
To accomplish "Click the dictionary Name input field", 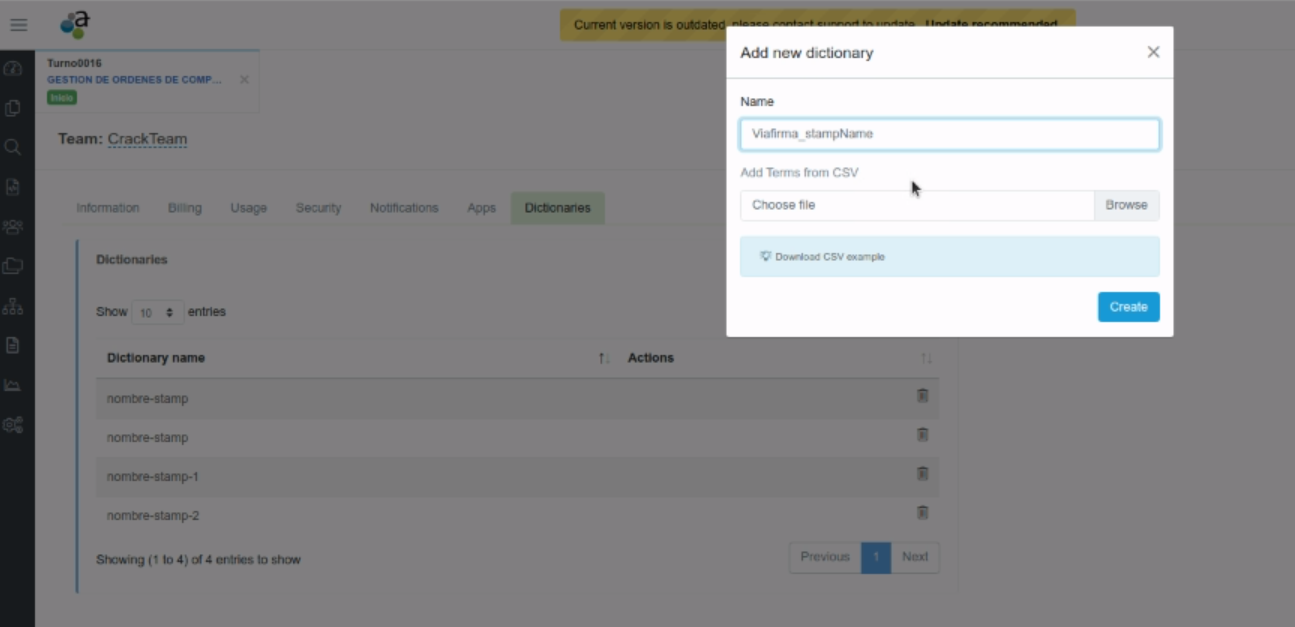I will point(949,134).
